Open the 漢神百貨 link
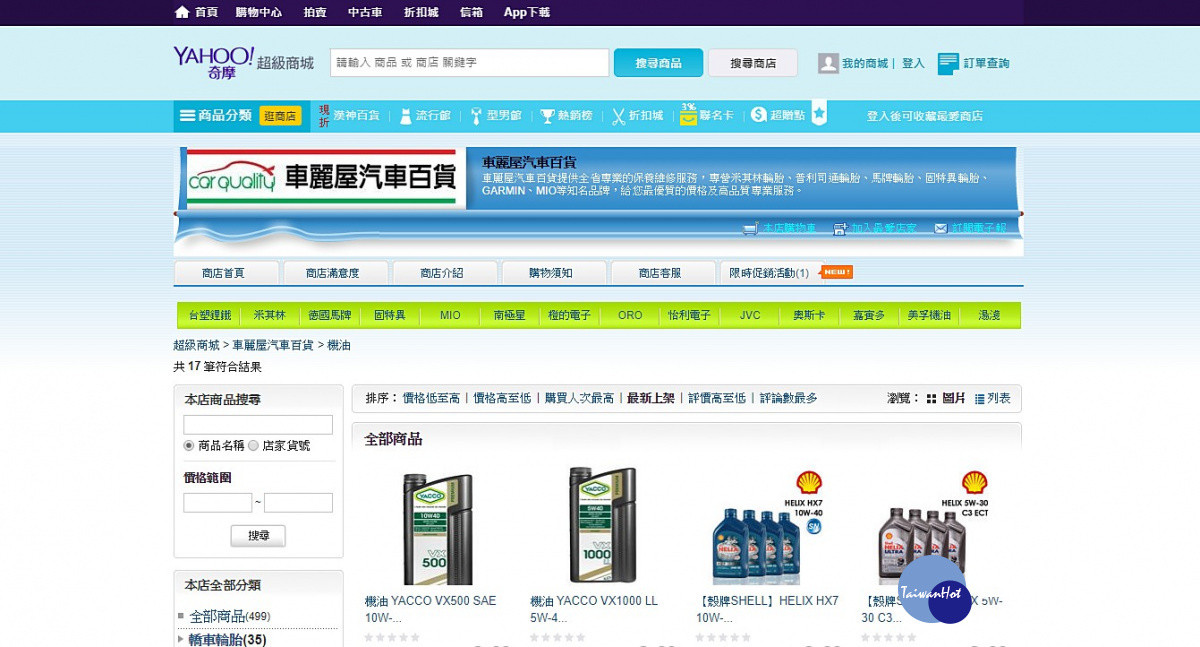 click(356, 116)
